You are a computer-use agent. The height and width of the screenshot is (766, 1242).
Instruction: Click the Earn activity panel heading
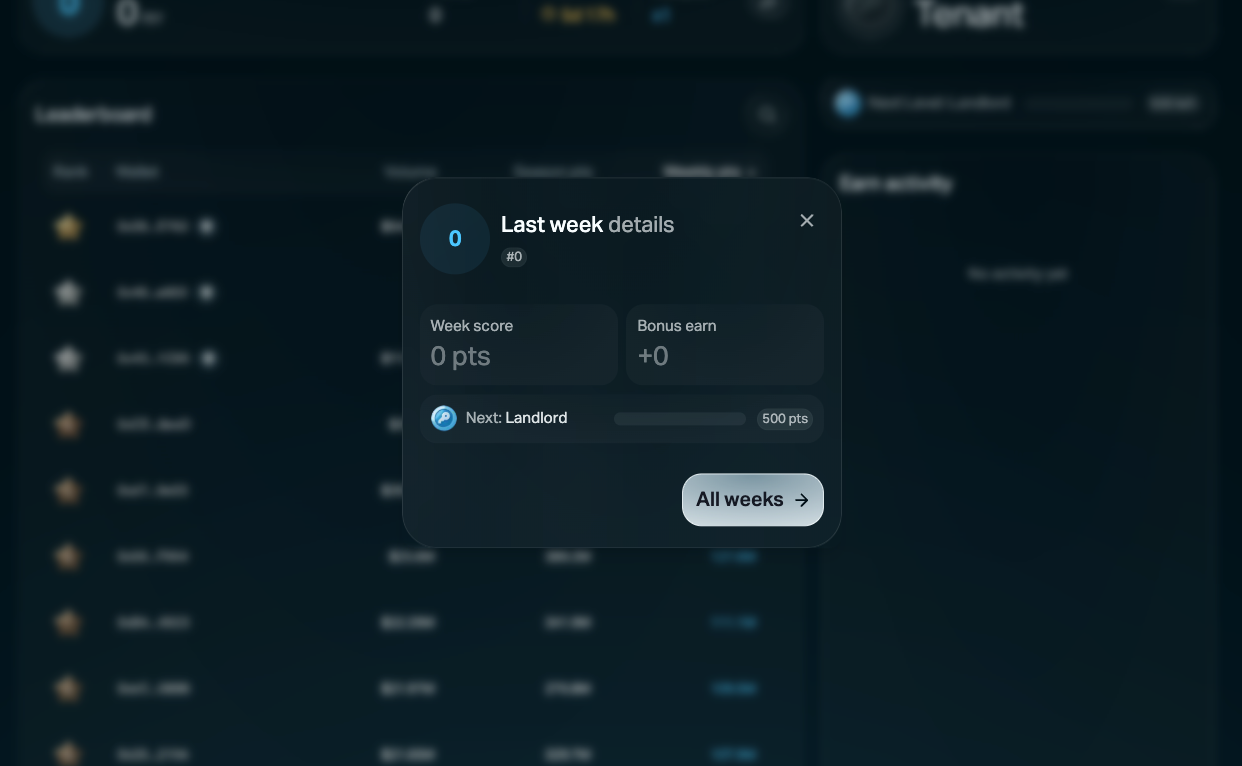pos(896,184)
